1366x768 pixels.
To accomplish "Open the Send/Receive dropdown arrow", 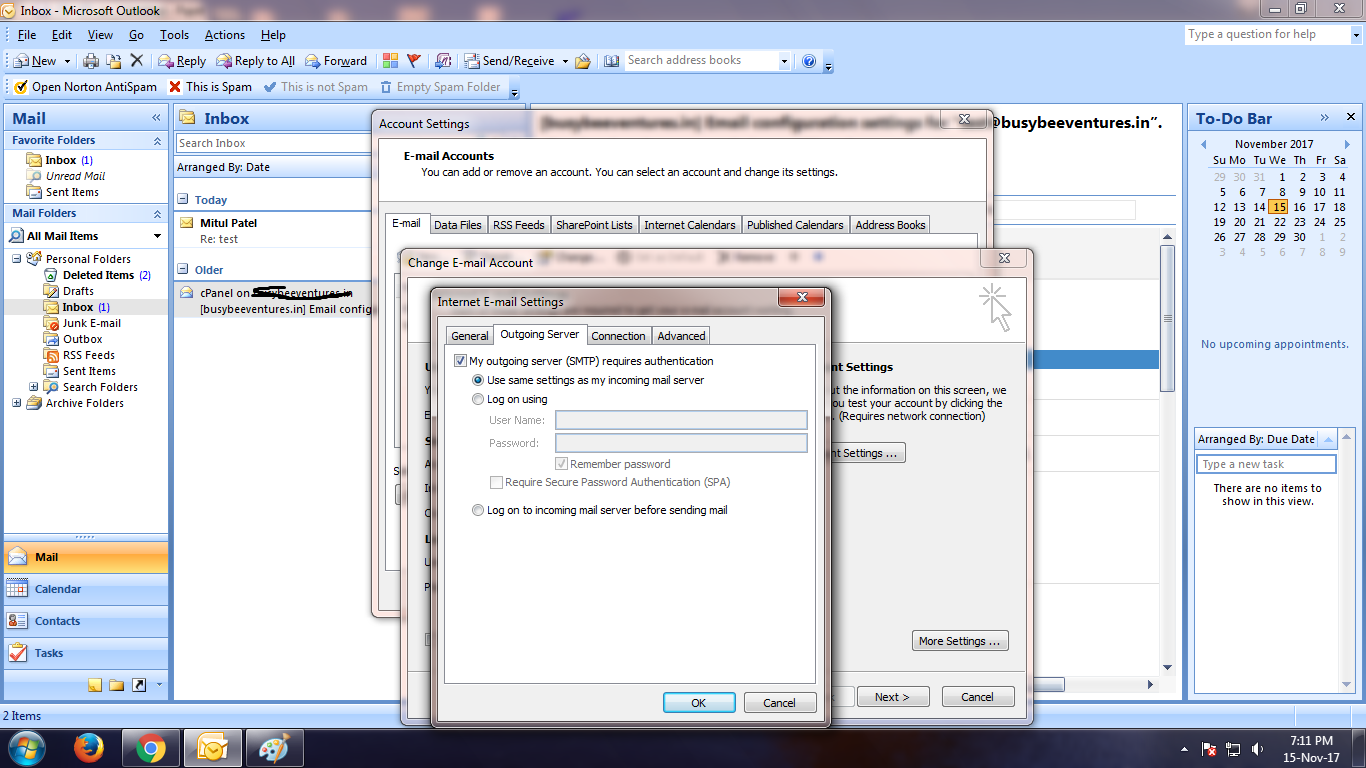I will pyautogui.click(x=564, y=61).
